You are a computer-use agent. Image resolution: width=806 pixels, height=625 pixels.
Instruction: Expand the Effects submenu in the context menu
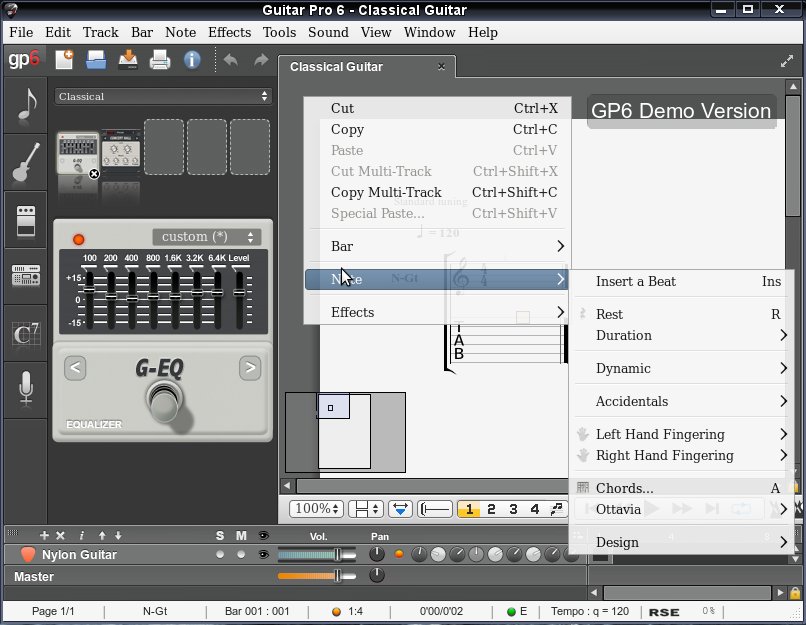437,312
